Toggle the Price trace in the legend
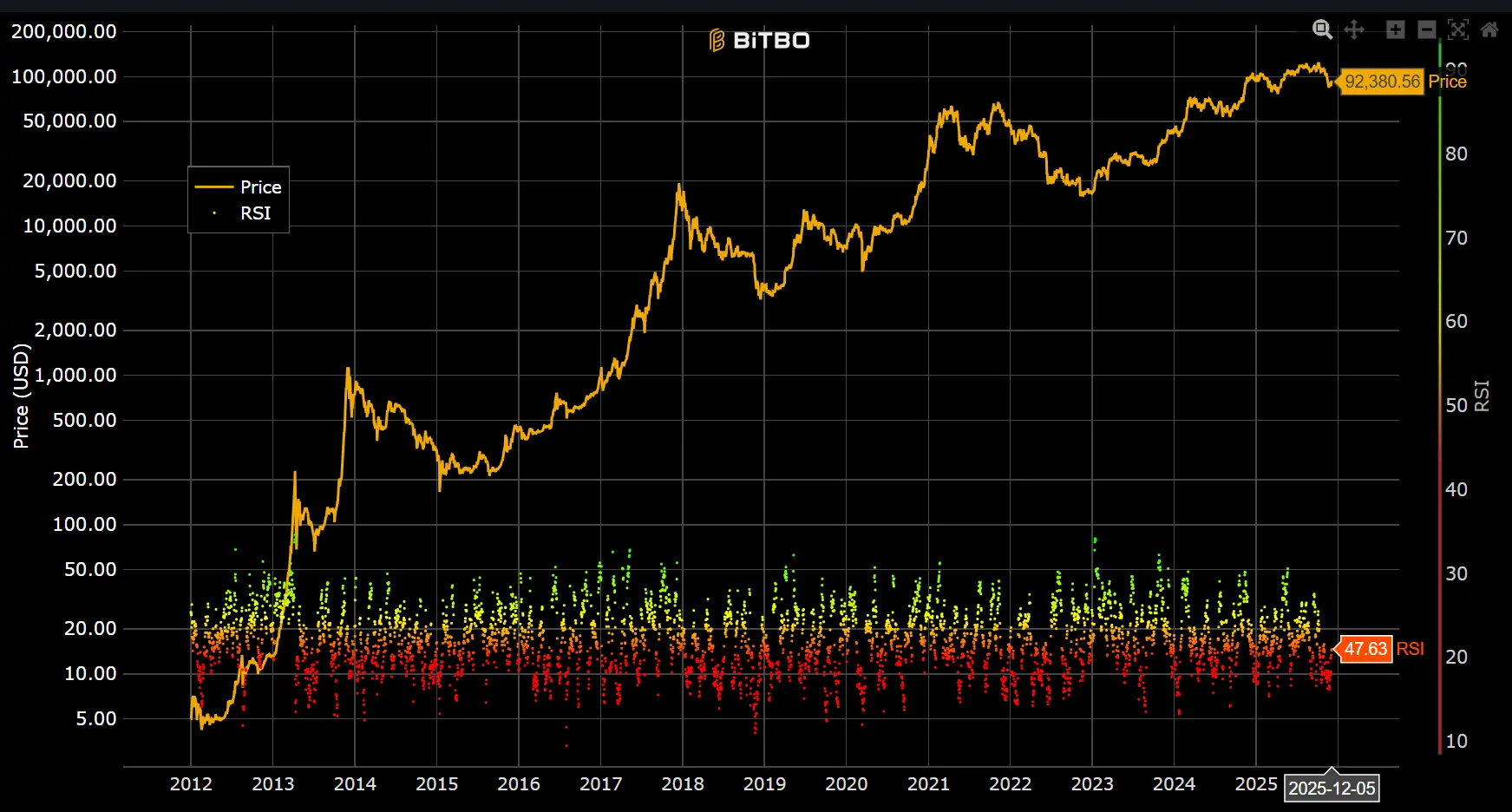Screen dimensions: 1512x812 239,187
